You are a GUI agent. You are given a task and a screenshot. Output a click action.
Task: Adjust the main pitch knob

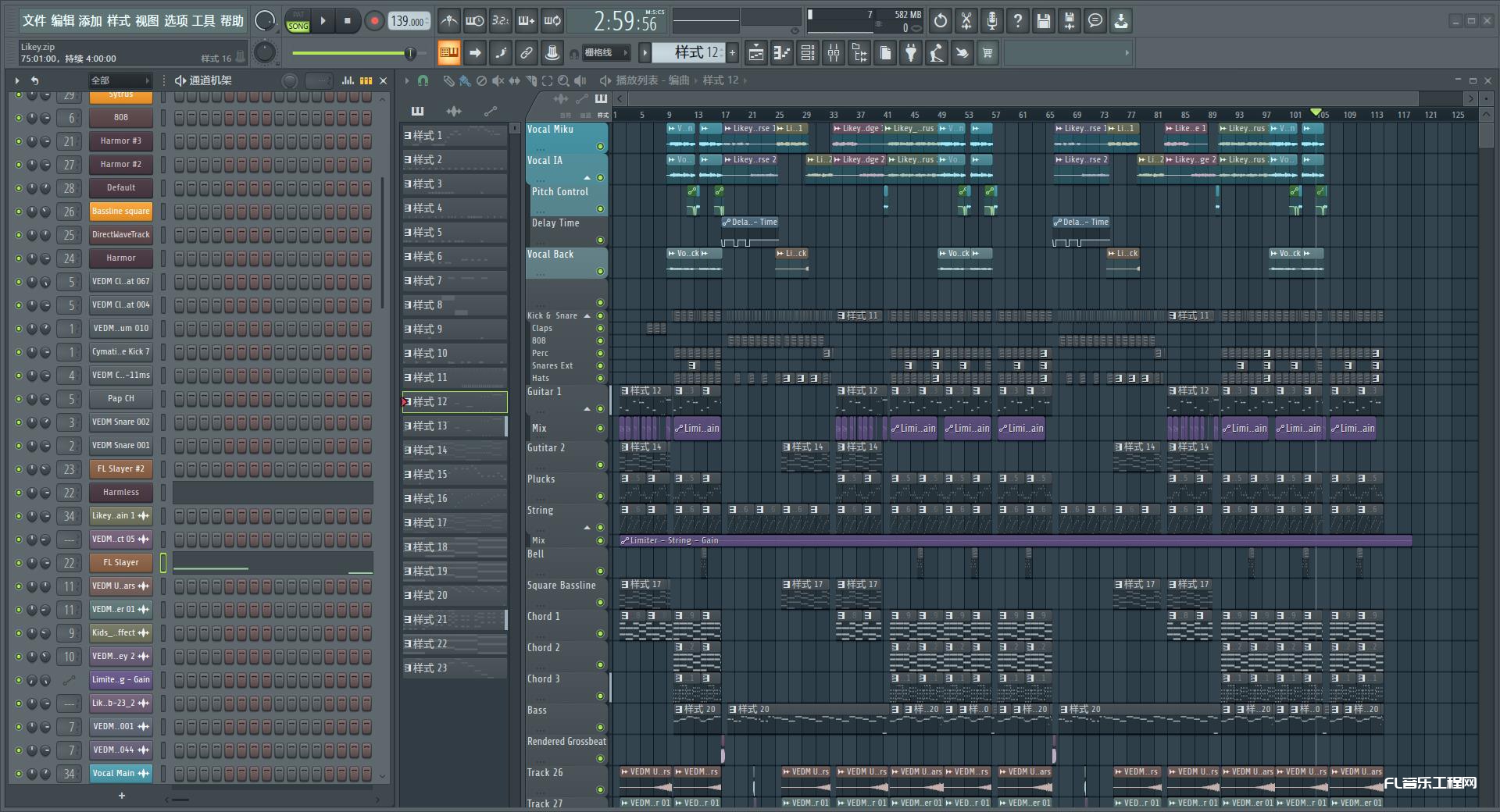point(266,53)
